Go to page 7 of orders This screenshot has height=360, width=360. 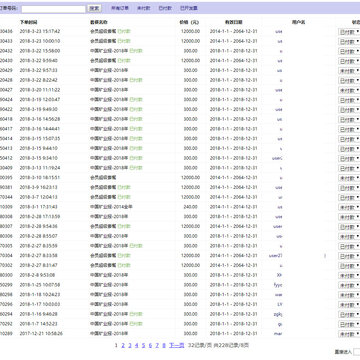pos(157,345)
